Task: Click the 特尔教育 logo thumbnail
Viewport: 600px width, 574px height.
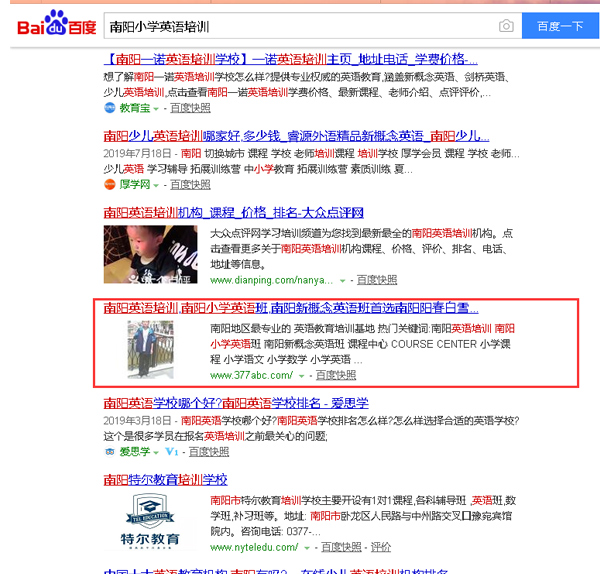Action: tap(150, 521)
